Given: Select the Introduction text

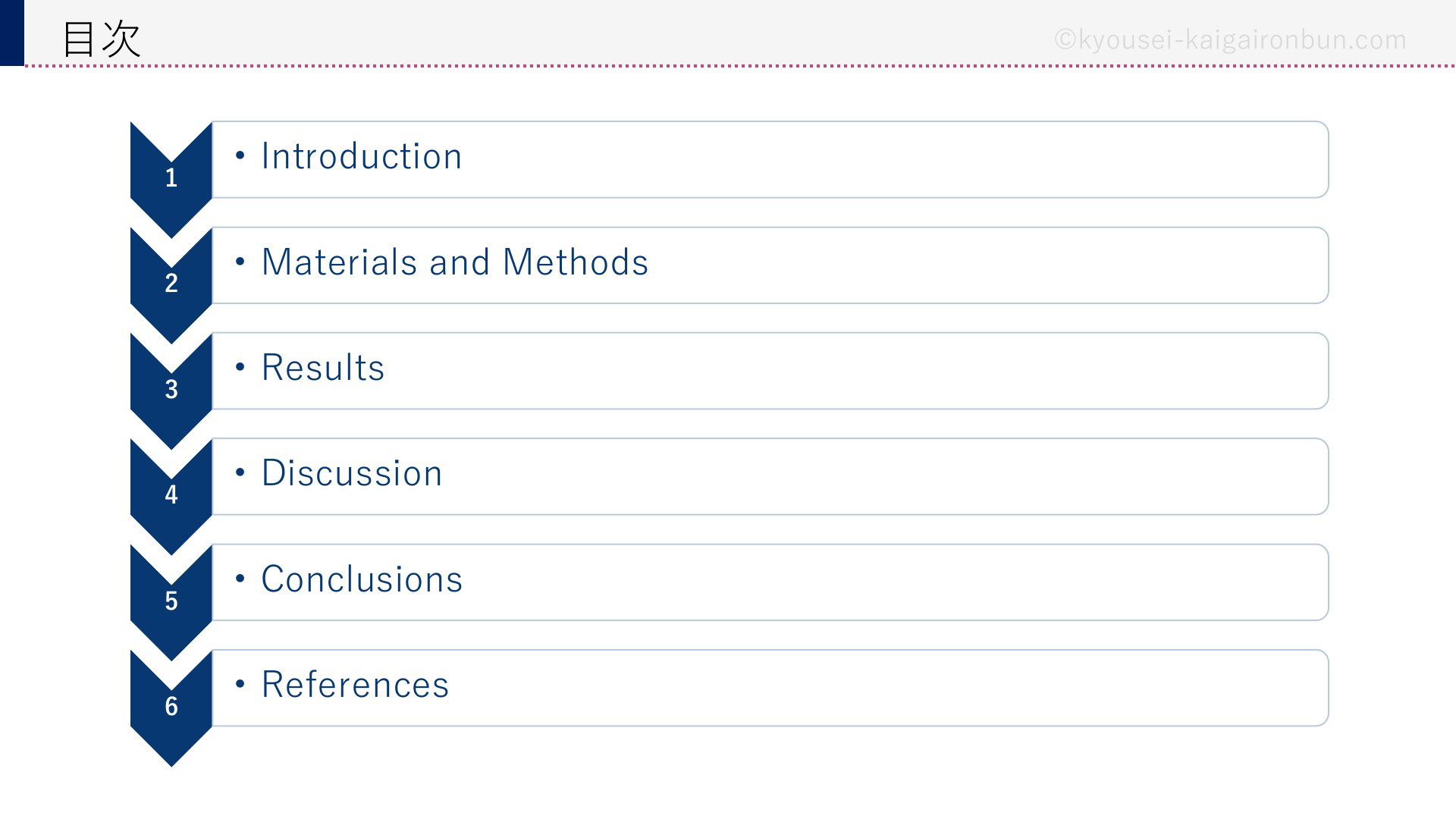Looking at the screenshot, I should tap(362, 156).
